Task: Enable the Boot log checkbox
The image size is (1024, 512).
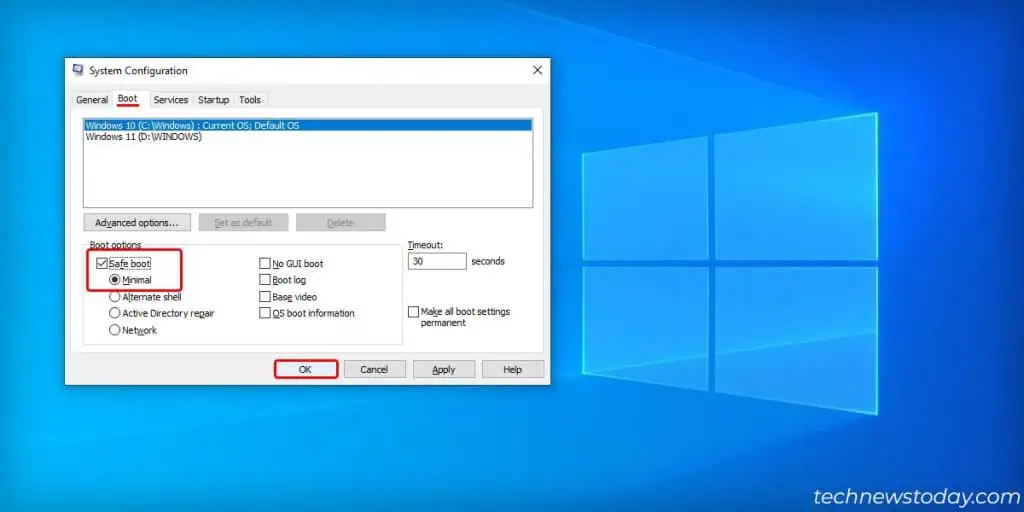Action: (264, 280)
